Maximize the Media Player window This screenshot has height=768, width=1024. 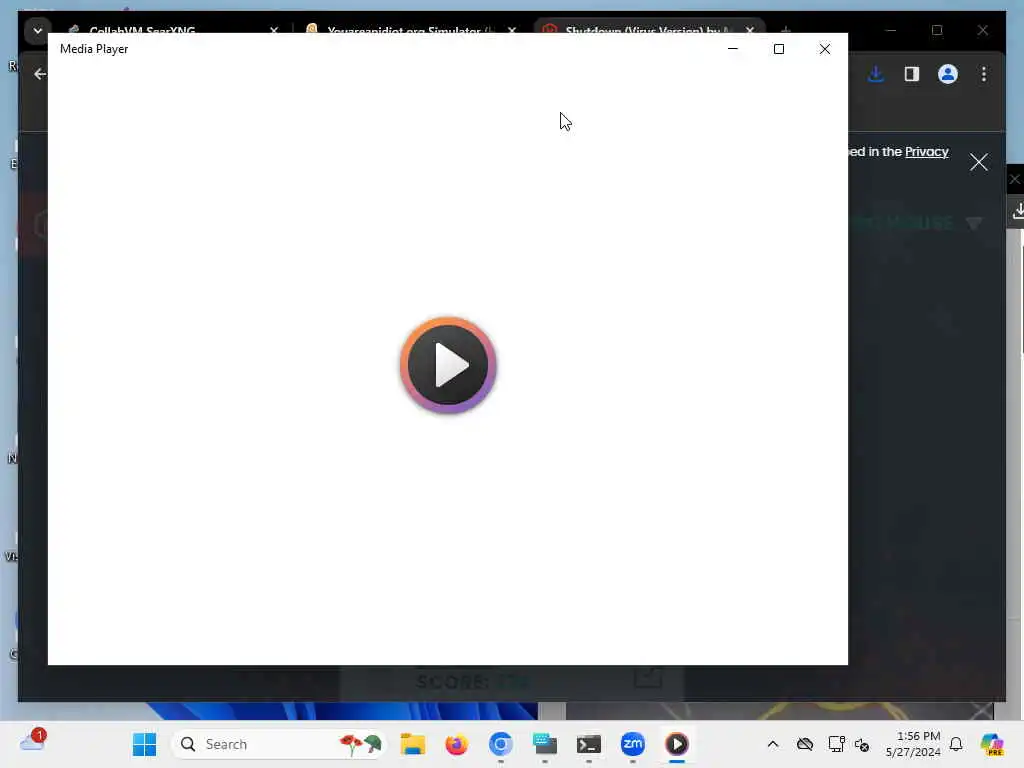pyautogui.click(x=778, y=49)
